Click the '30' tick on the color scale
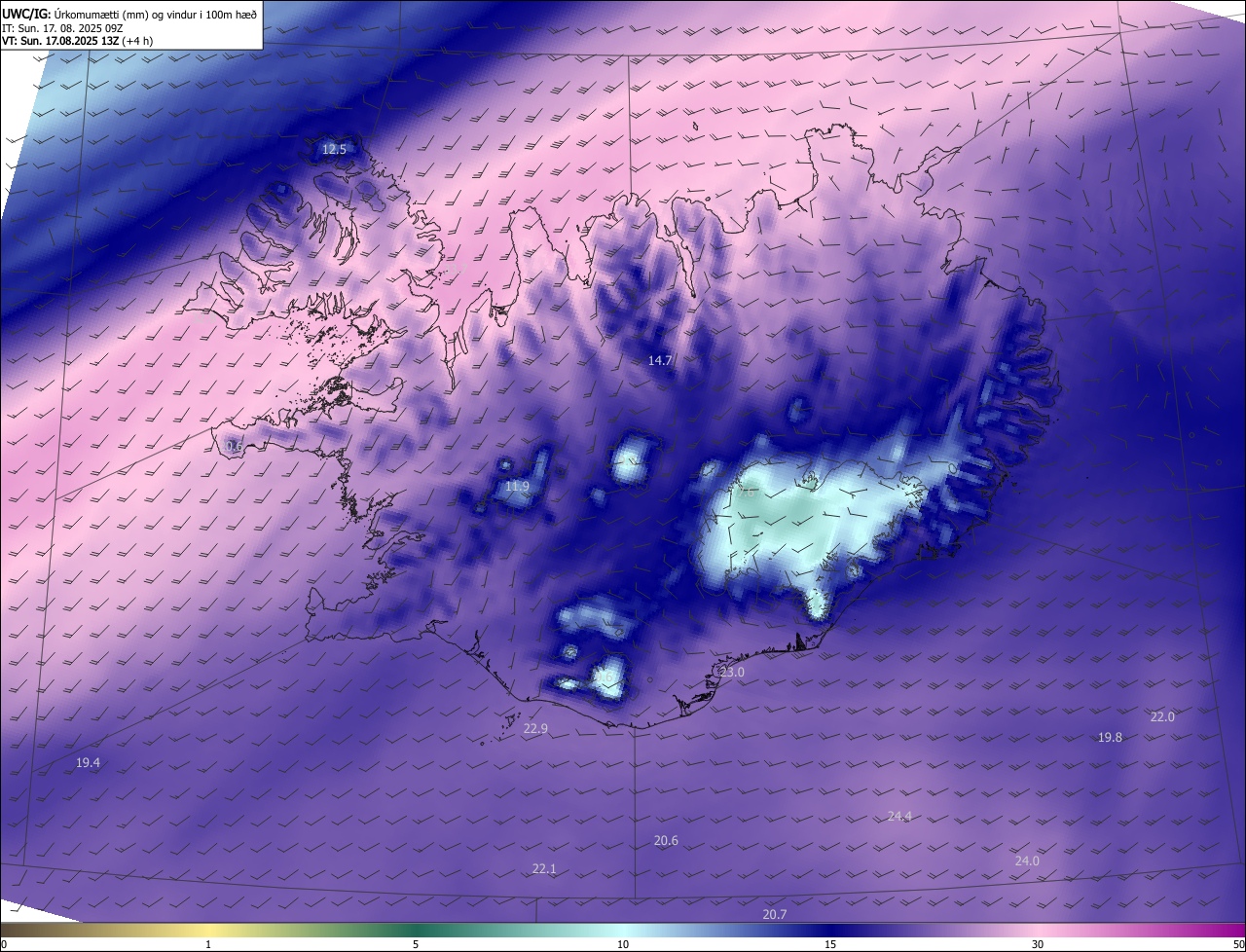This screenshot has width=1246, height=952. point(1038,944)
